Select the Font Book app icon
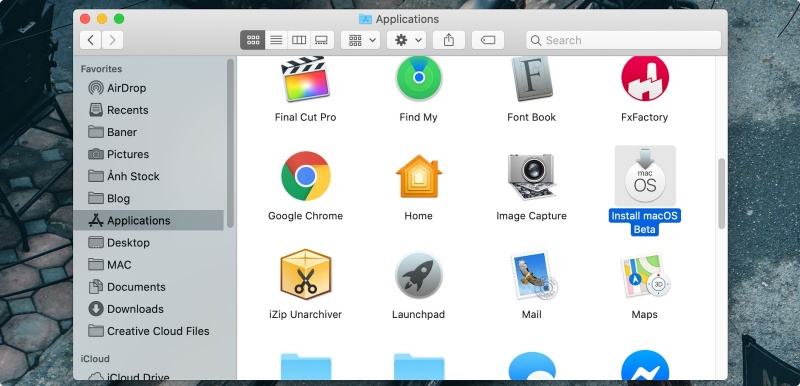The width and height of the screenshot is (800, 386). (x=532, y=79)
